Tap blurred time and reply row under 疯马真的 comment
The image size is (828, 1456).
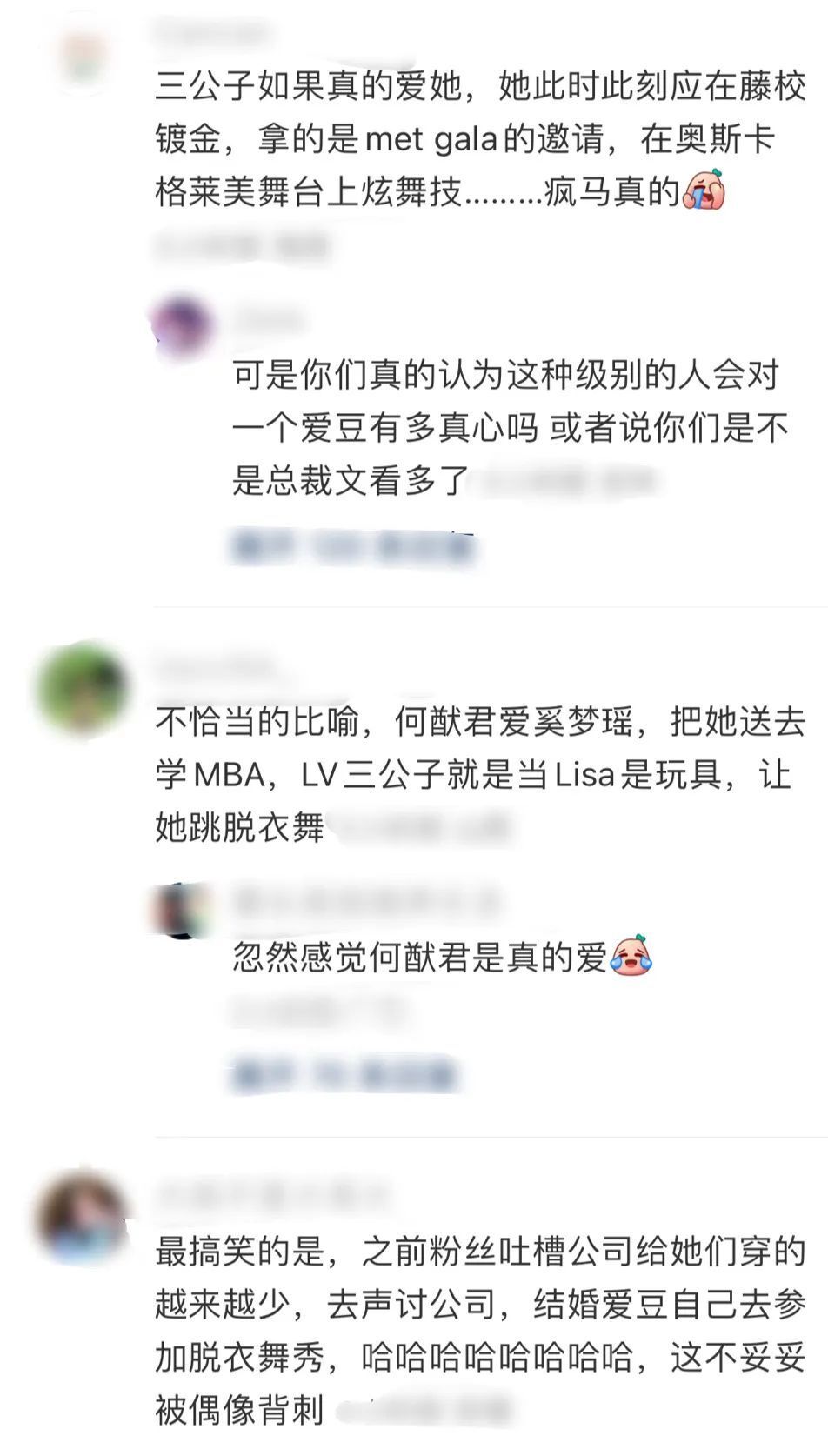point(242,246)
